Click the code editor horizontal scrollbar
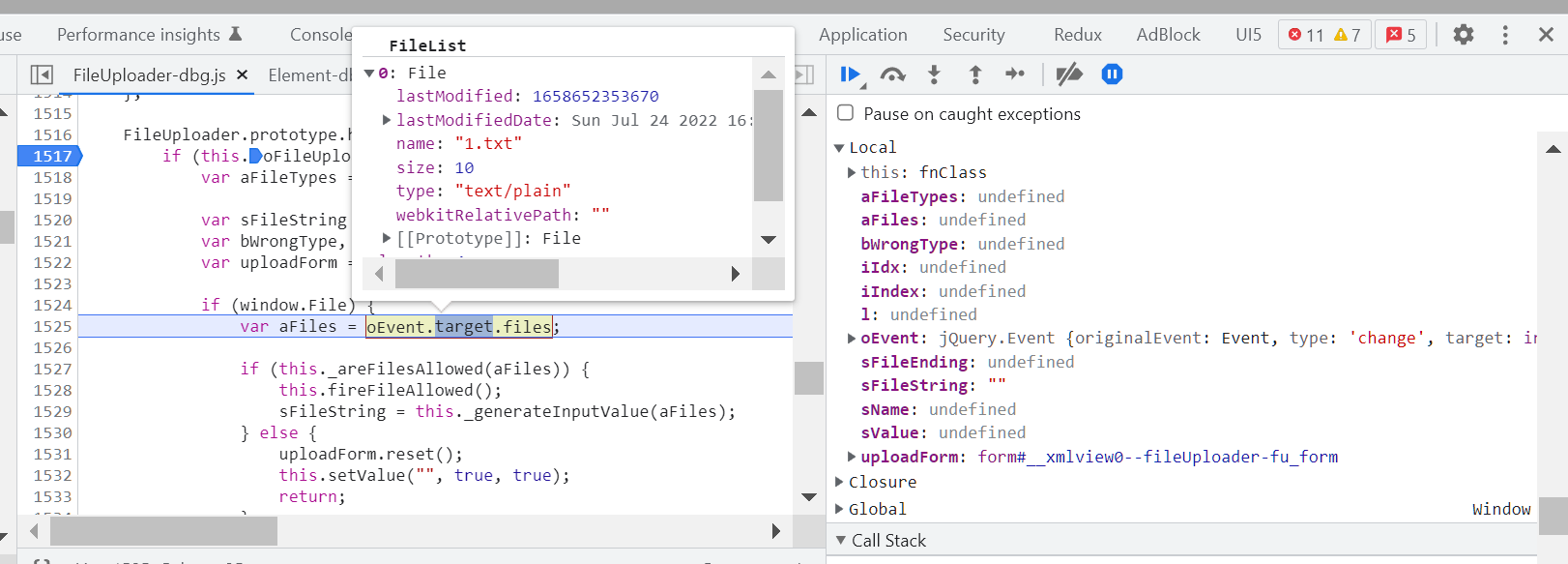 pyautogui.click(x=163, y=531)
